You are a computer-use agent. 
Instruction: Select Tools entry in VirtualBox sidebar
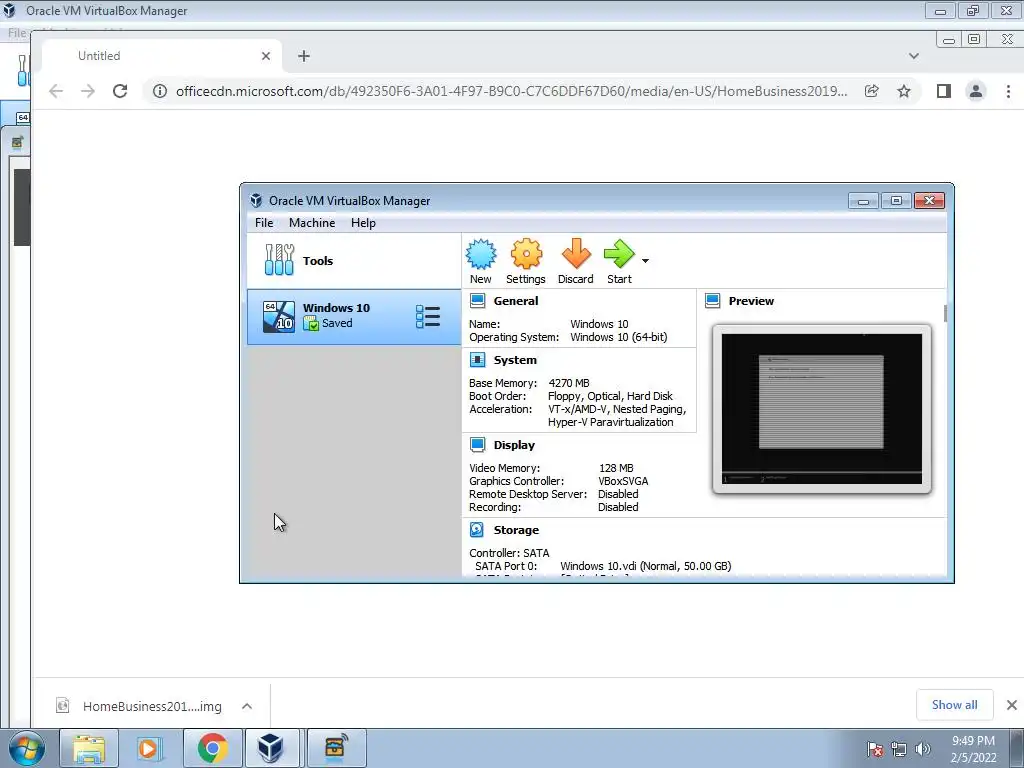pos(354,261)
